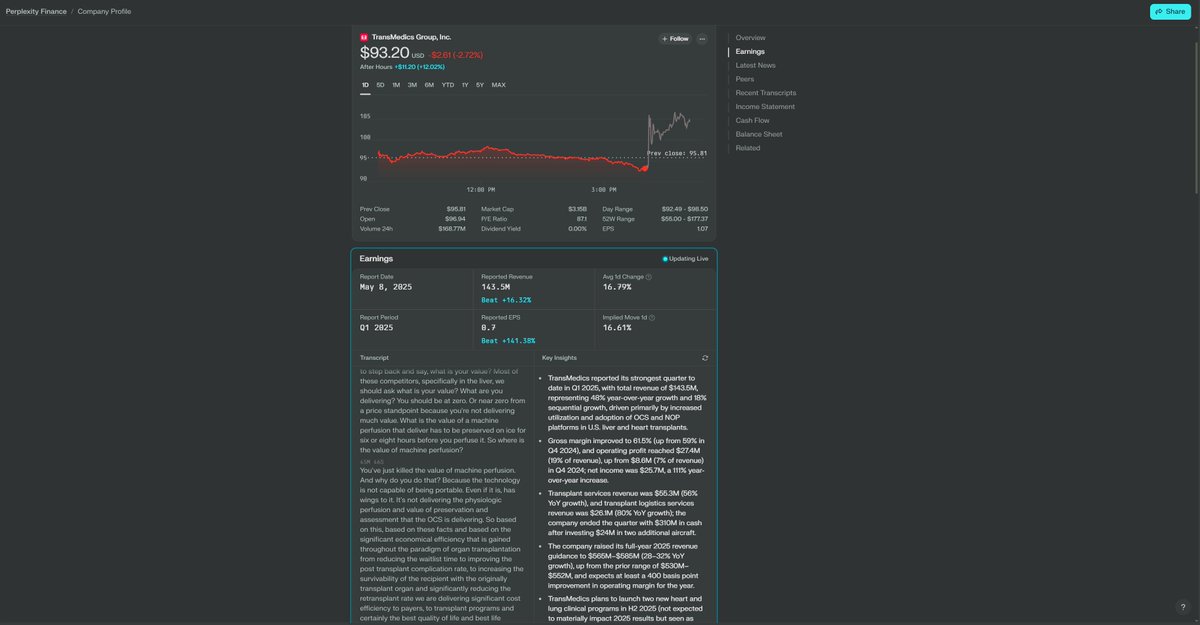
Task: Switch chart to 6M range
Action: [429, 85]
